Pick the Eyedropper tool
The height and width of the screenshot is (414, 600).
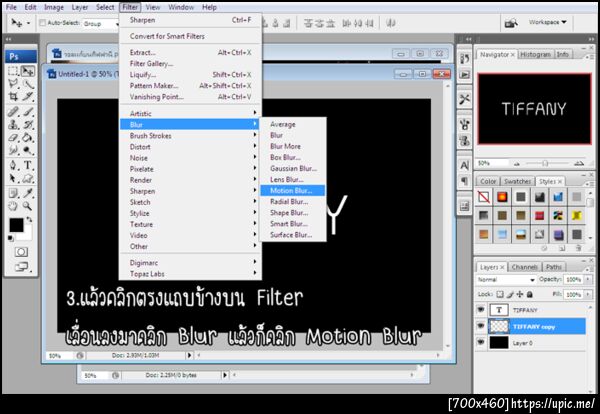coord(28,193)
